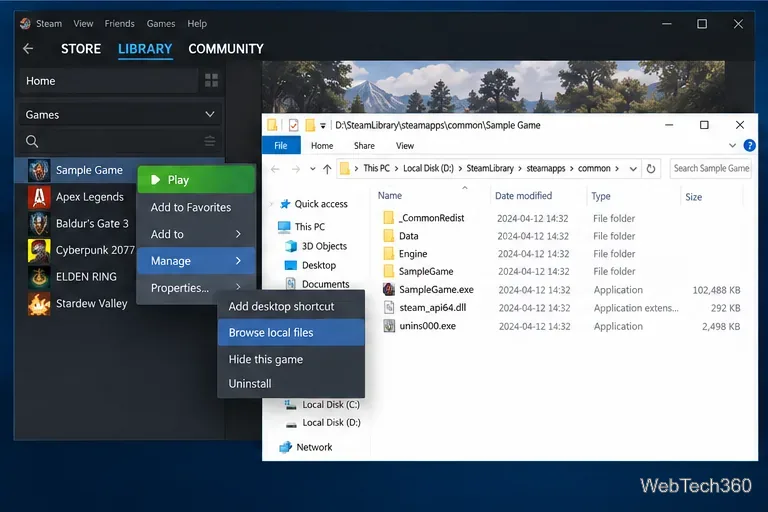Expand breadcrumb arrow after common
Image resolution: width=768 pixels, height=512 pixels.
tap(617, 169)
